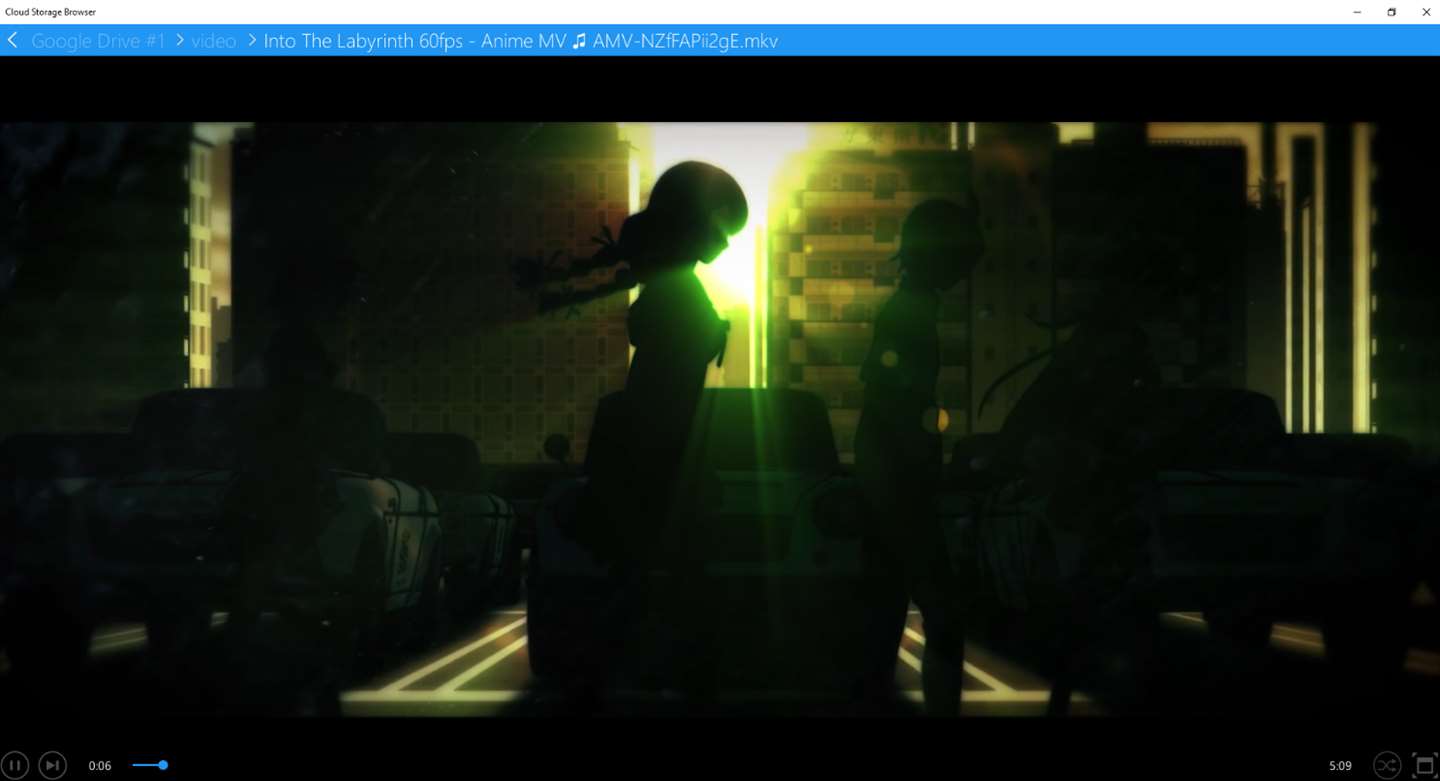
Task: Enter fullscreen video mode
Action: pos(1425,766)
